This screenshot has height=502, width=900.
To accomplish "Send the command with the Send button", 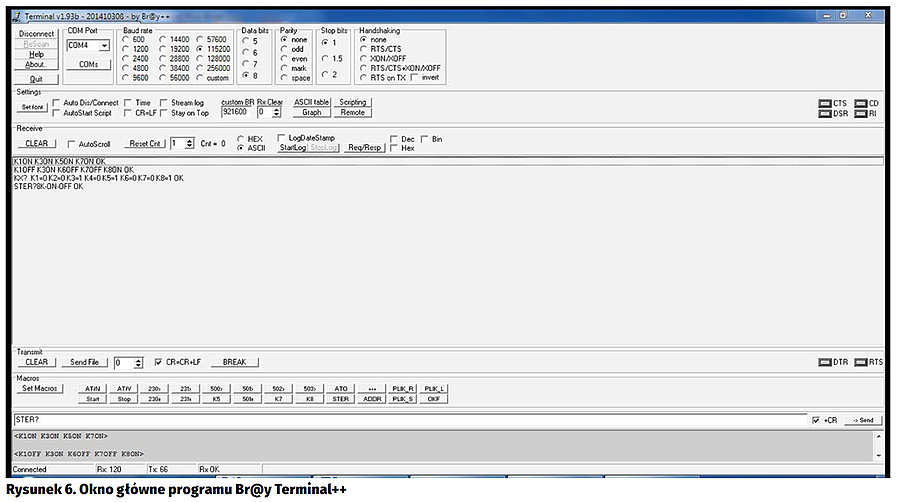I will point(863,420).
